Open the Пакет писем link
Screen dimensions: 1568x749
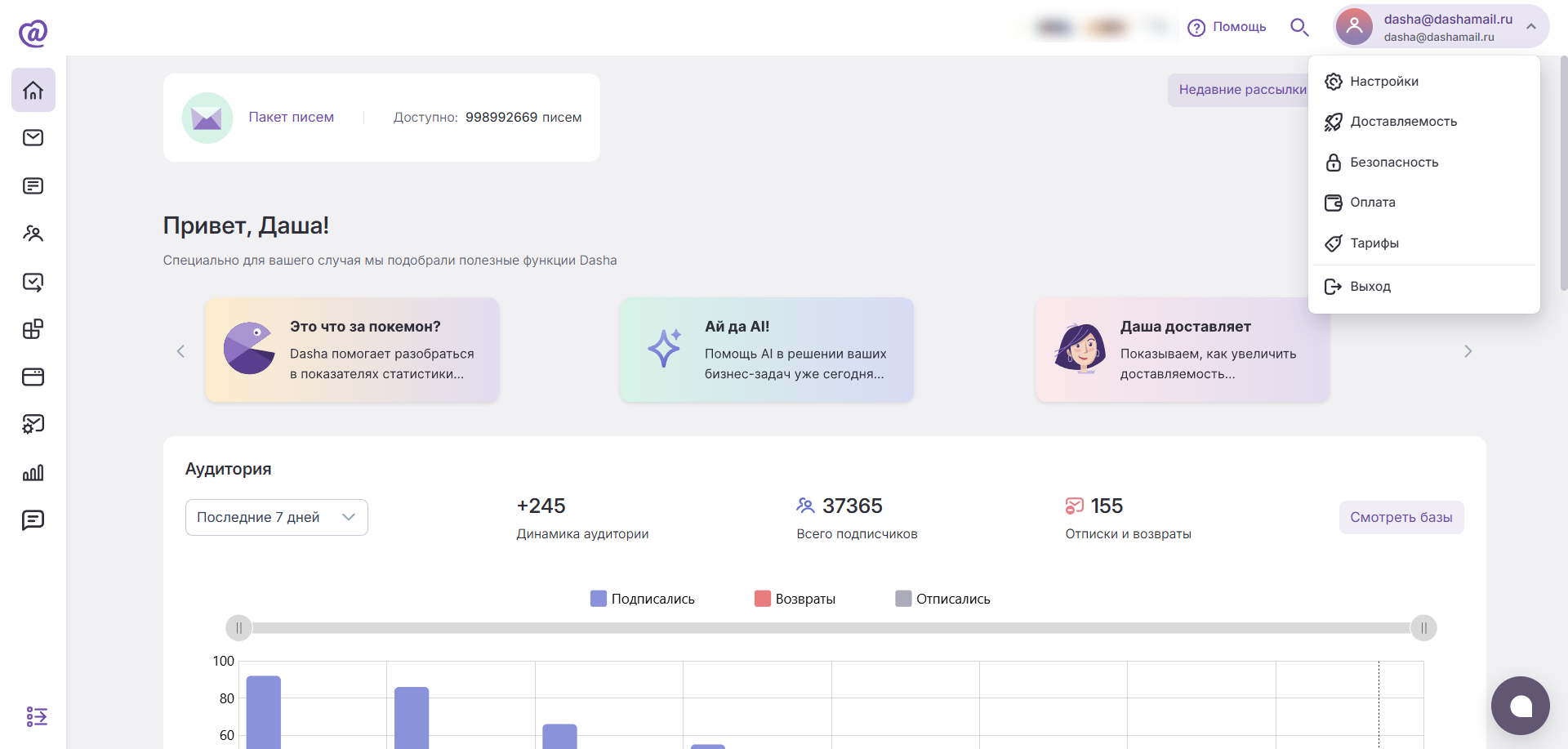click(x=292, y=118)
